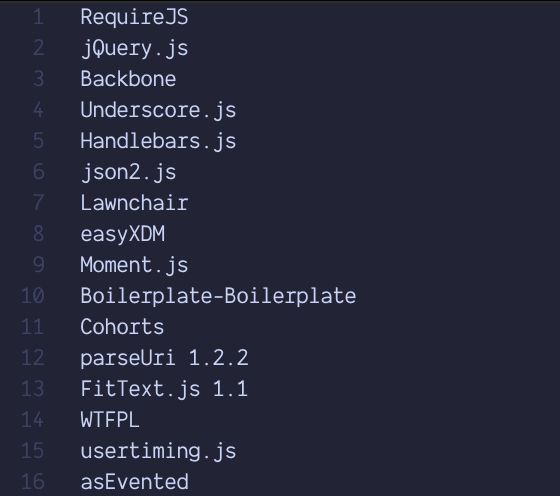Click Moment.js on line 9

click(134, 265)
